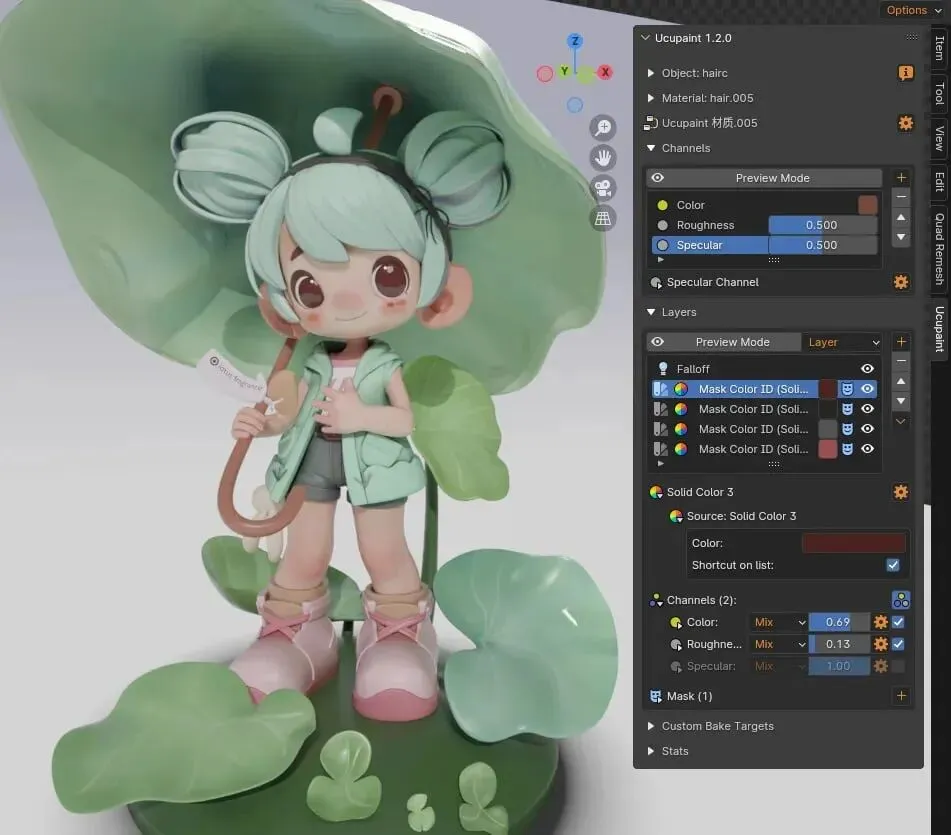The width and height of the screenshot is (951, 835).
Task: Open Solid Color 3 gear settings
Action: 901,492
